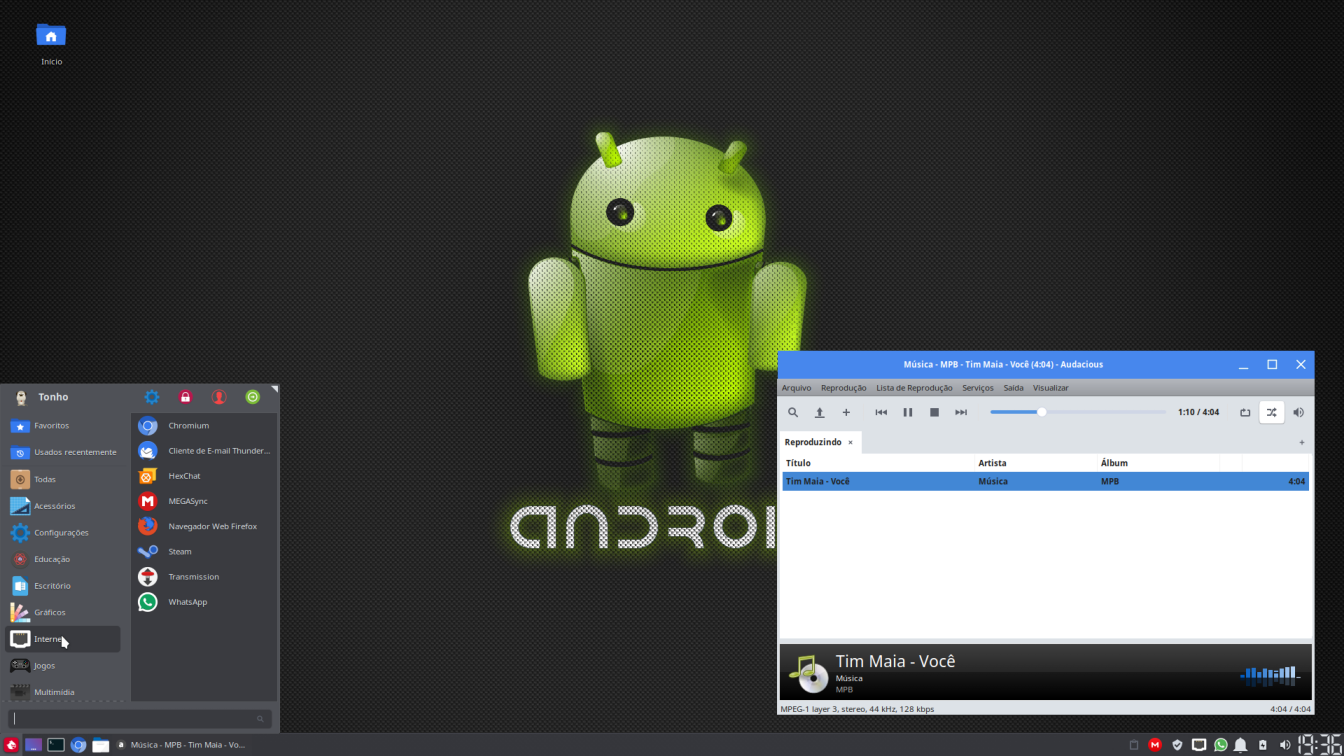Open the Multimídia category

click(63, 691)
